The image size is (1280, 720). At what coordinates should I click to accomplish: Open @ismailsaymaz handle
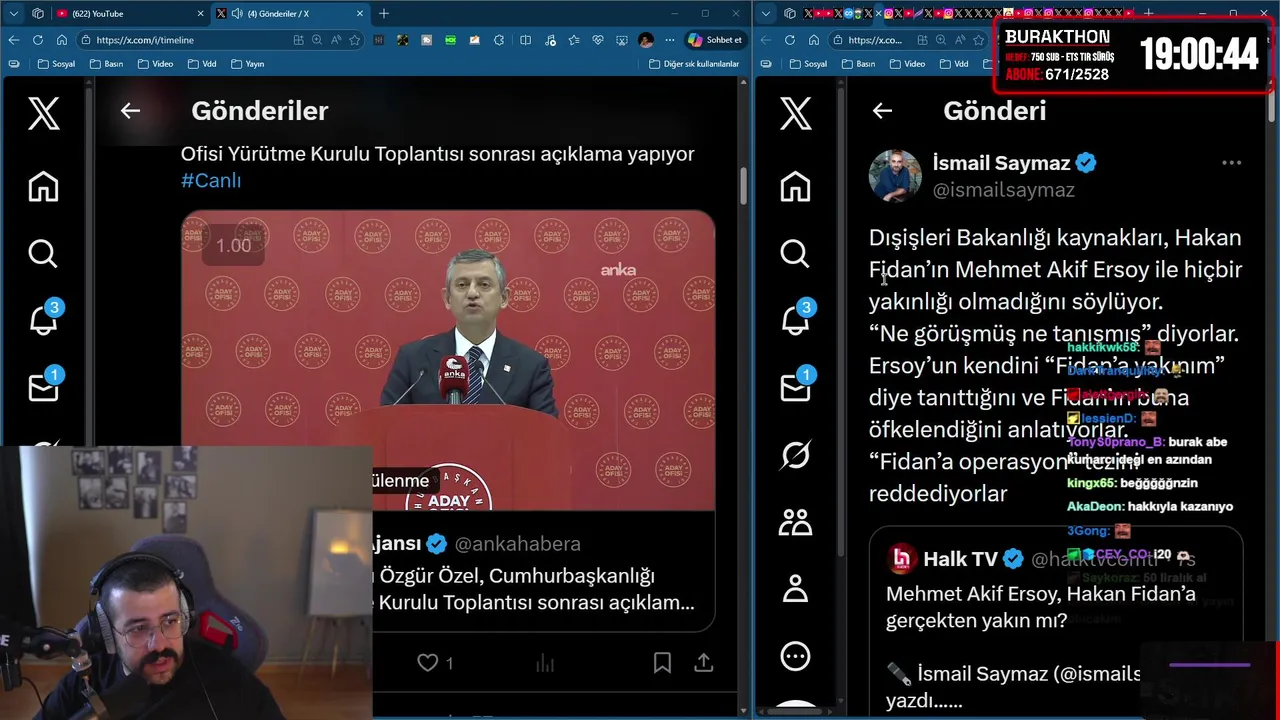click(x=1003, y=190)
